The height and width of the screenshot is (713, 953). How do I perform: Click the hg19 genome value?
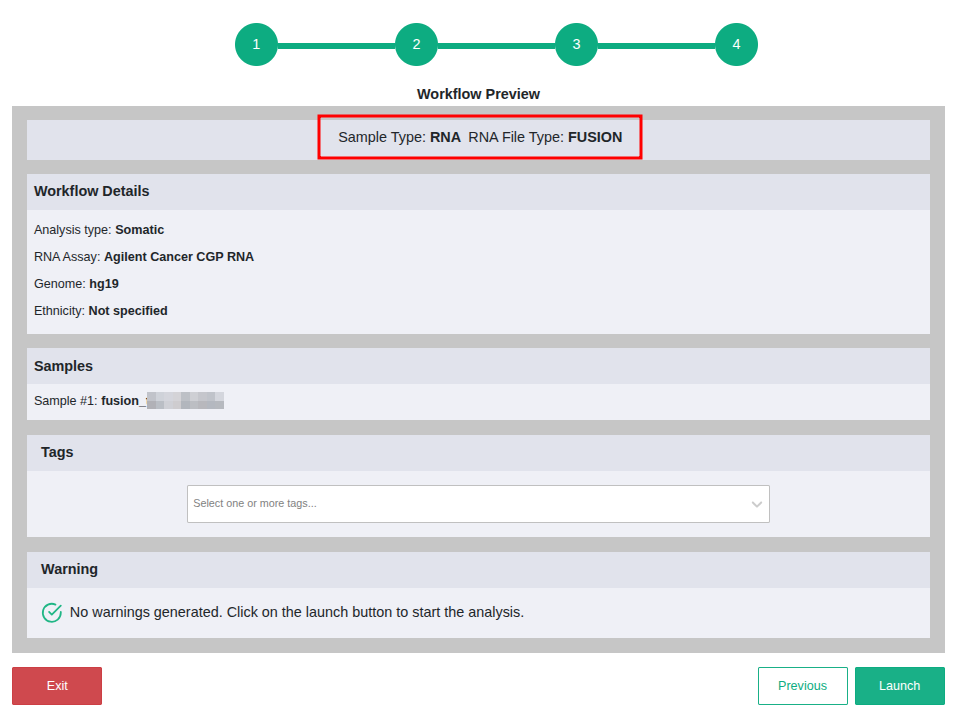pyautogui.click(x=104, y=284)
